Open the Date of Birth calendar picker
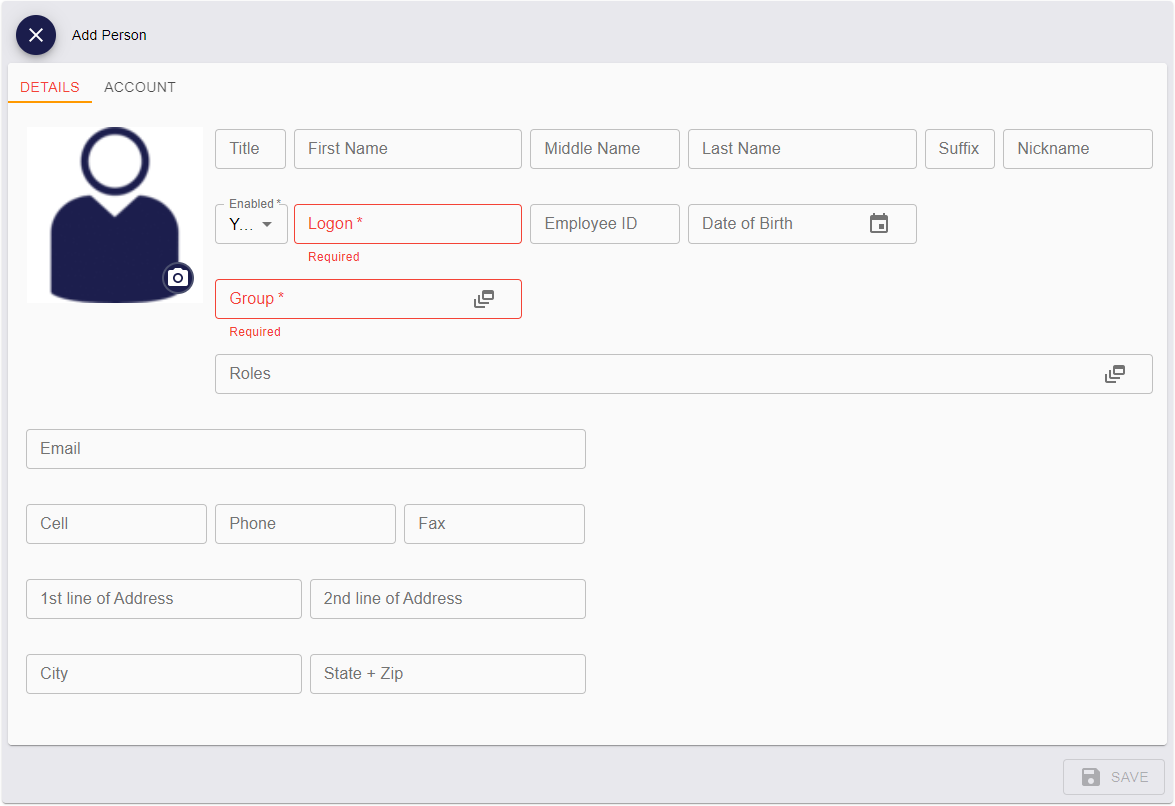1175x806 pixels. [x=878, y=224]
